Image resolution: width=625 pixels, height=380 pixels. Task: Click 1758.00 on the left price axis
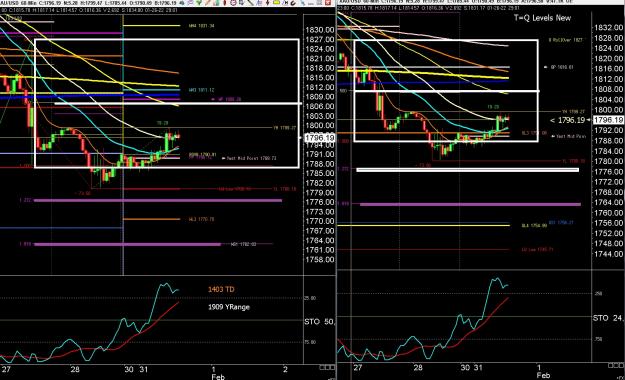pyautogui.click(x=320, y=260)
